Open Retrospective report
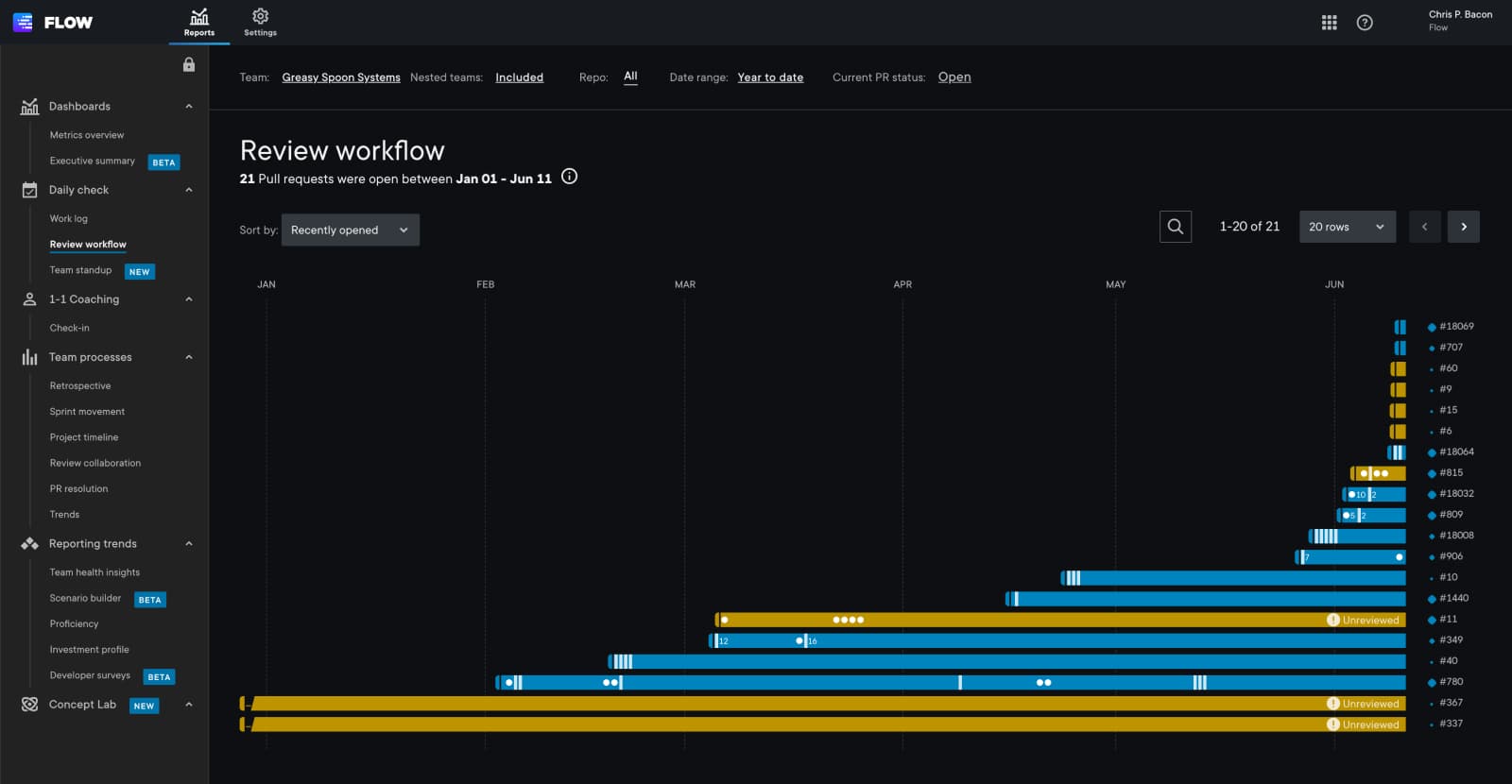The height and width of the screenshot is (784, 1512). (x=80, y=386)
